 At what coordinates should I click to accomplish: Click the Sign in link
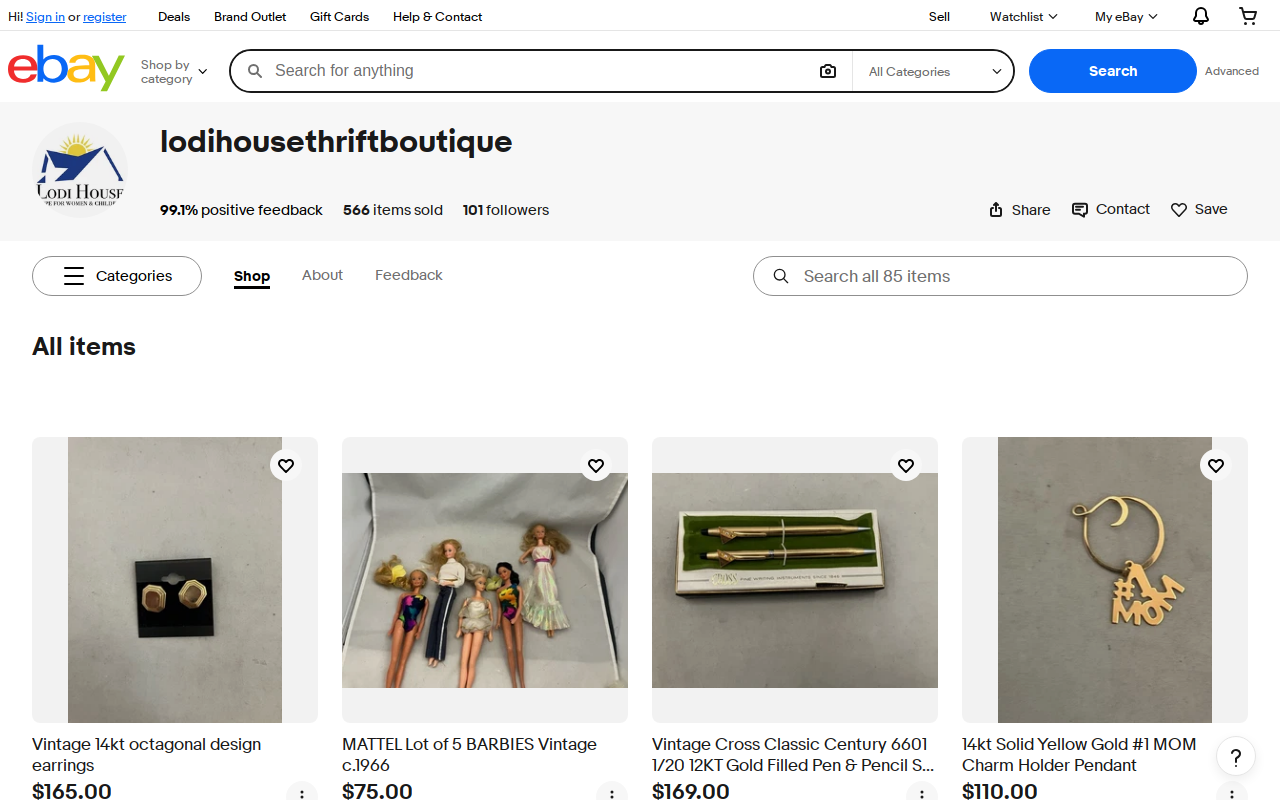[x=45, y=16]
